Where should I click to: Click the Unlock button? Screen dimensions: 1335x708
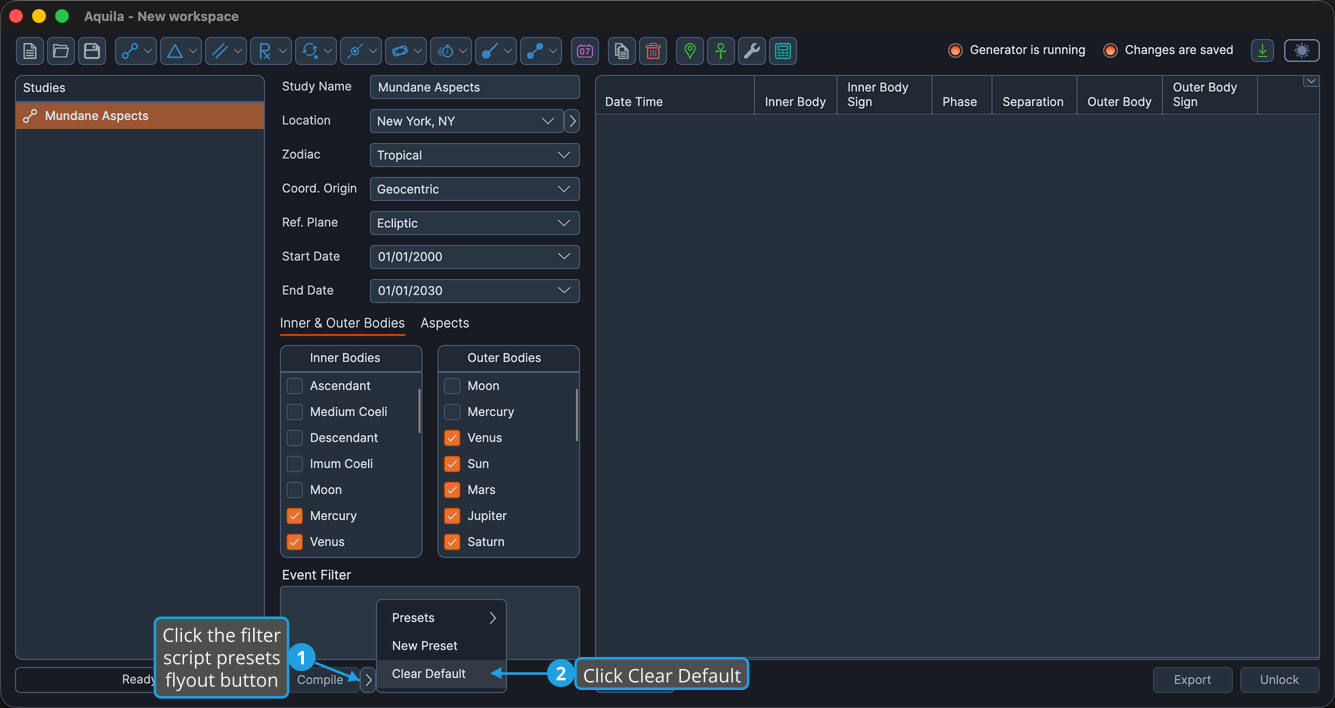point(1279,680)
